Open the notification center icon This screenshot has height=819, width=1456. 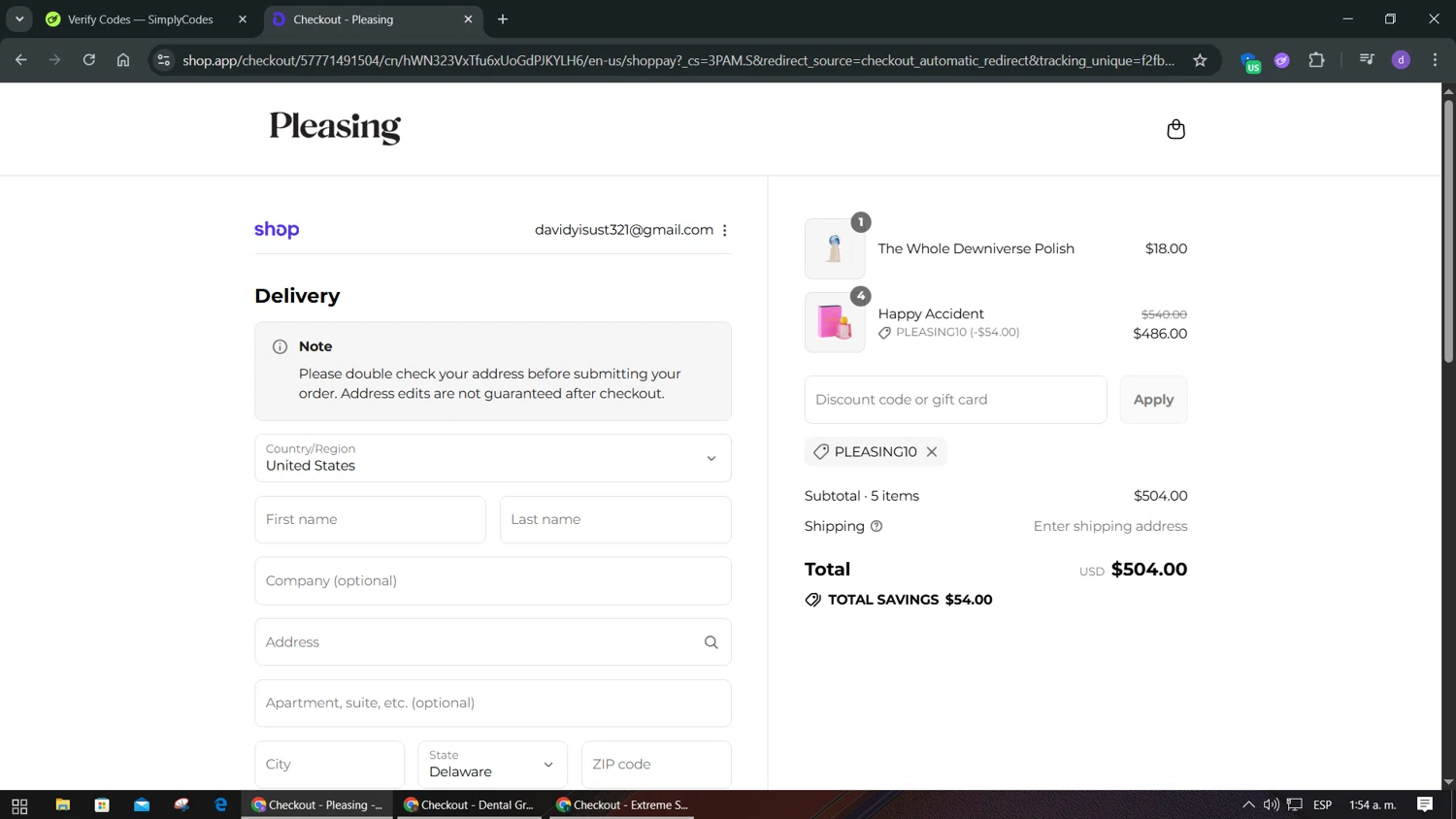pos(1425,805)
